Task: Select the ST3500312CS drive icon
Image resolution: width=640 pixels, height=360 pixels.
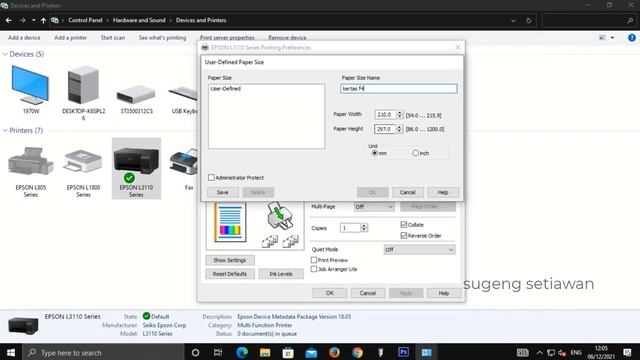Action: point(136,94)
